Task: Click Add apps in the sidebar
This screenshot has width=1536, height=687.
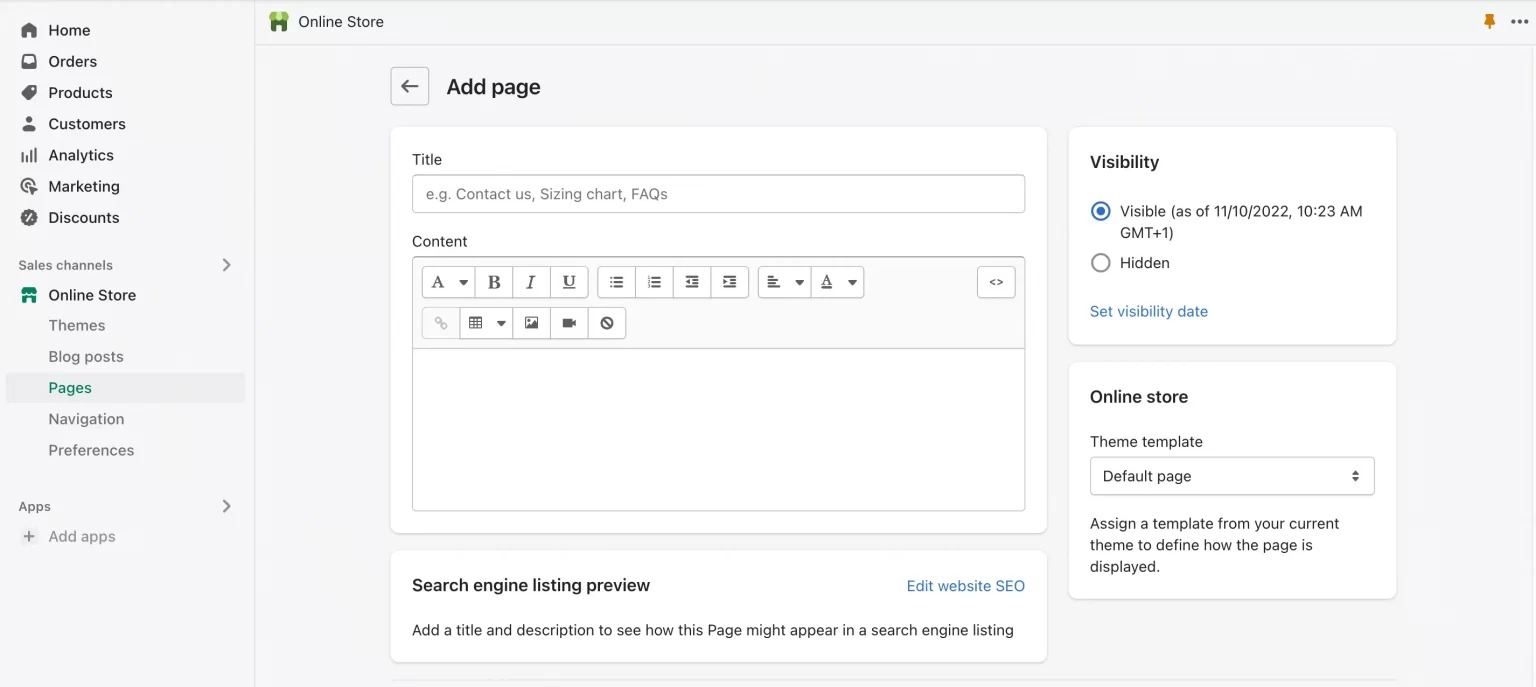Action: point(82,536)
